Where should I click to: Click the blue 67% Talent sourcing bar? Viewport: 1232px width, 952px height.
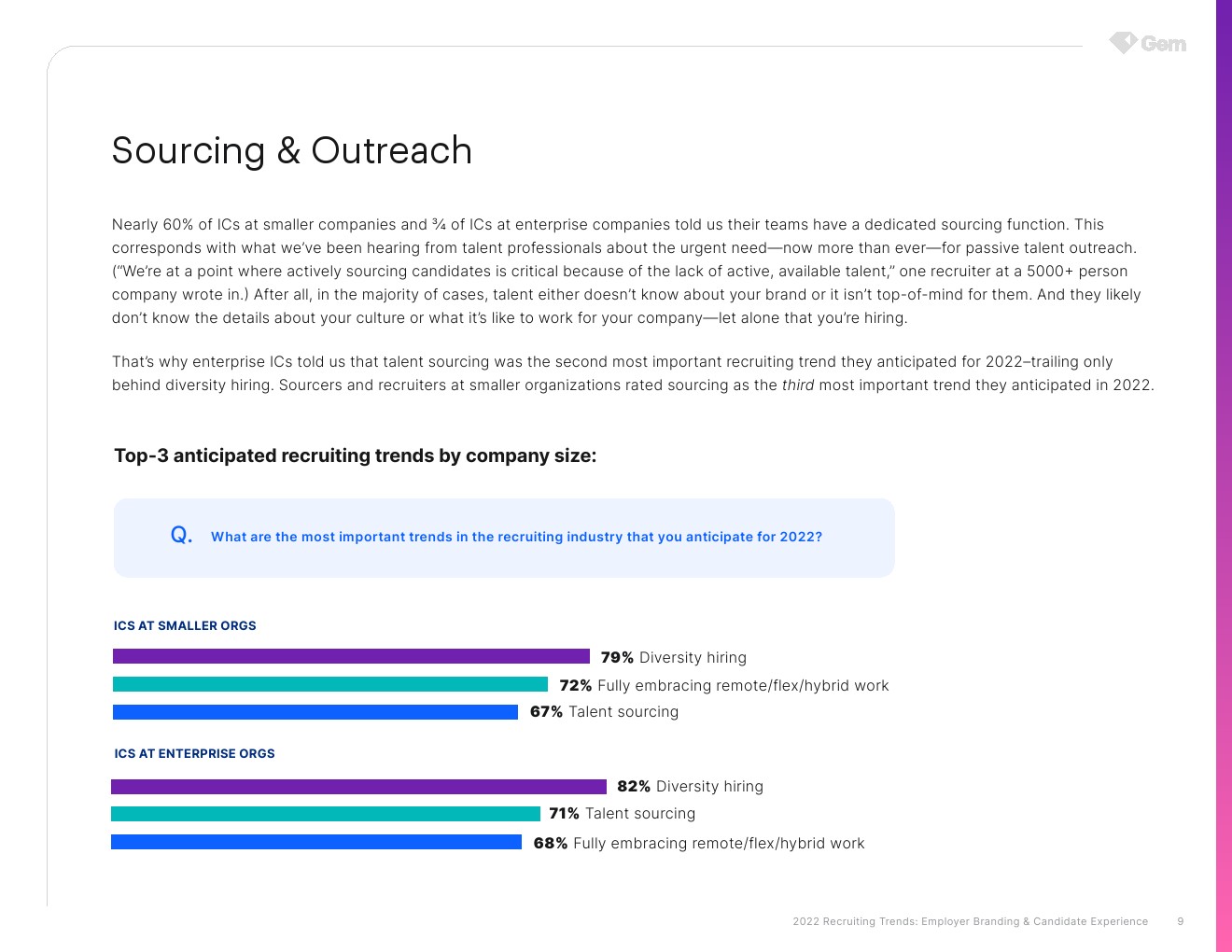[x=315, y=712]
